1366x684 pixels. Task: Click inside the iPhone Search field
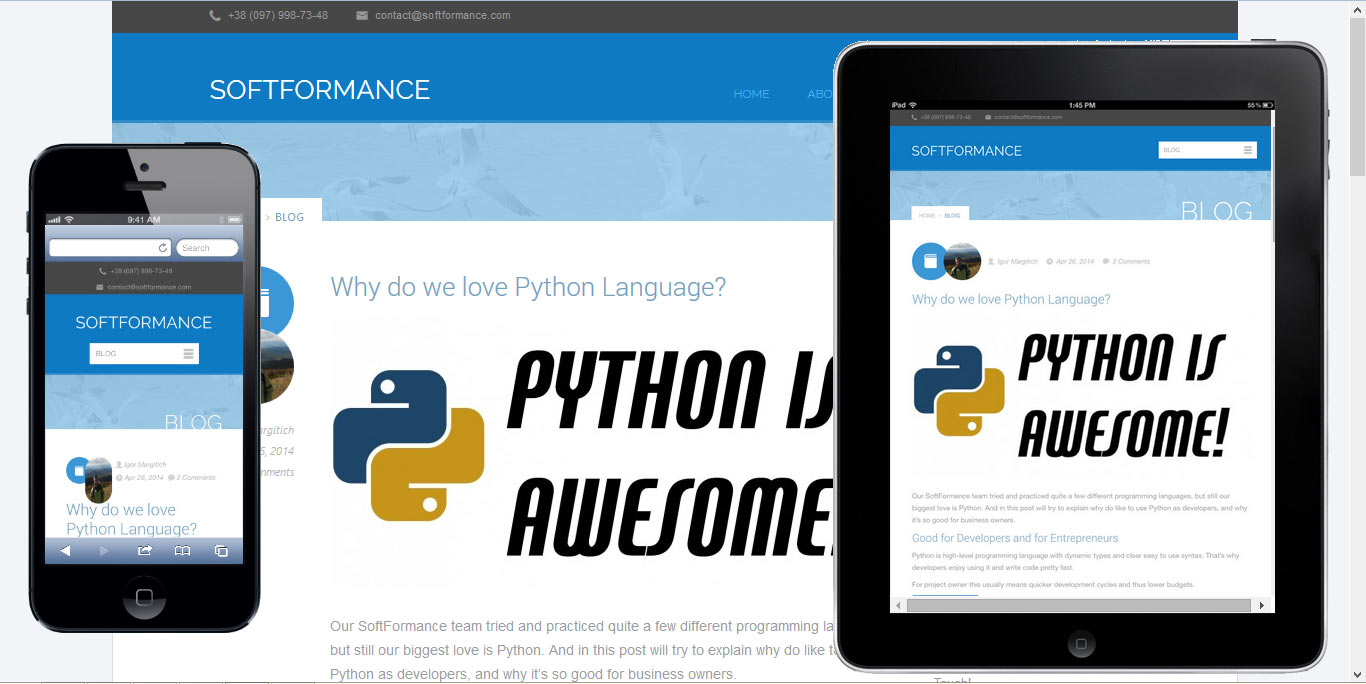coord(207,247)
